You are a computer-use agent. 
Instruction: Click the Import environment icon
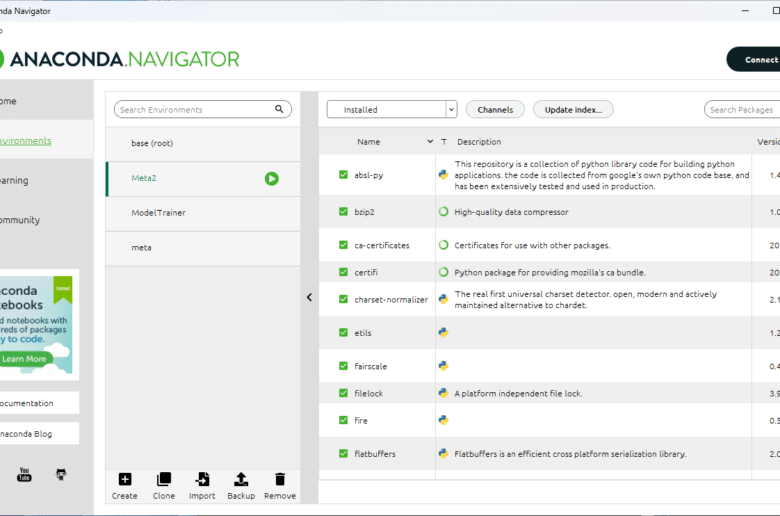point(202,479)
